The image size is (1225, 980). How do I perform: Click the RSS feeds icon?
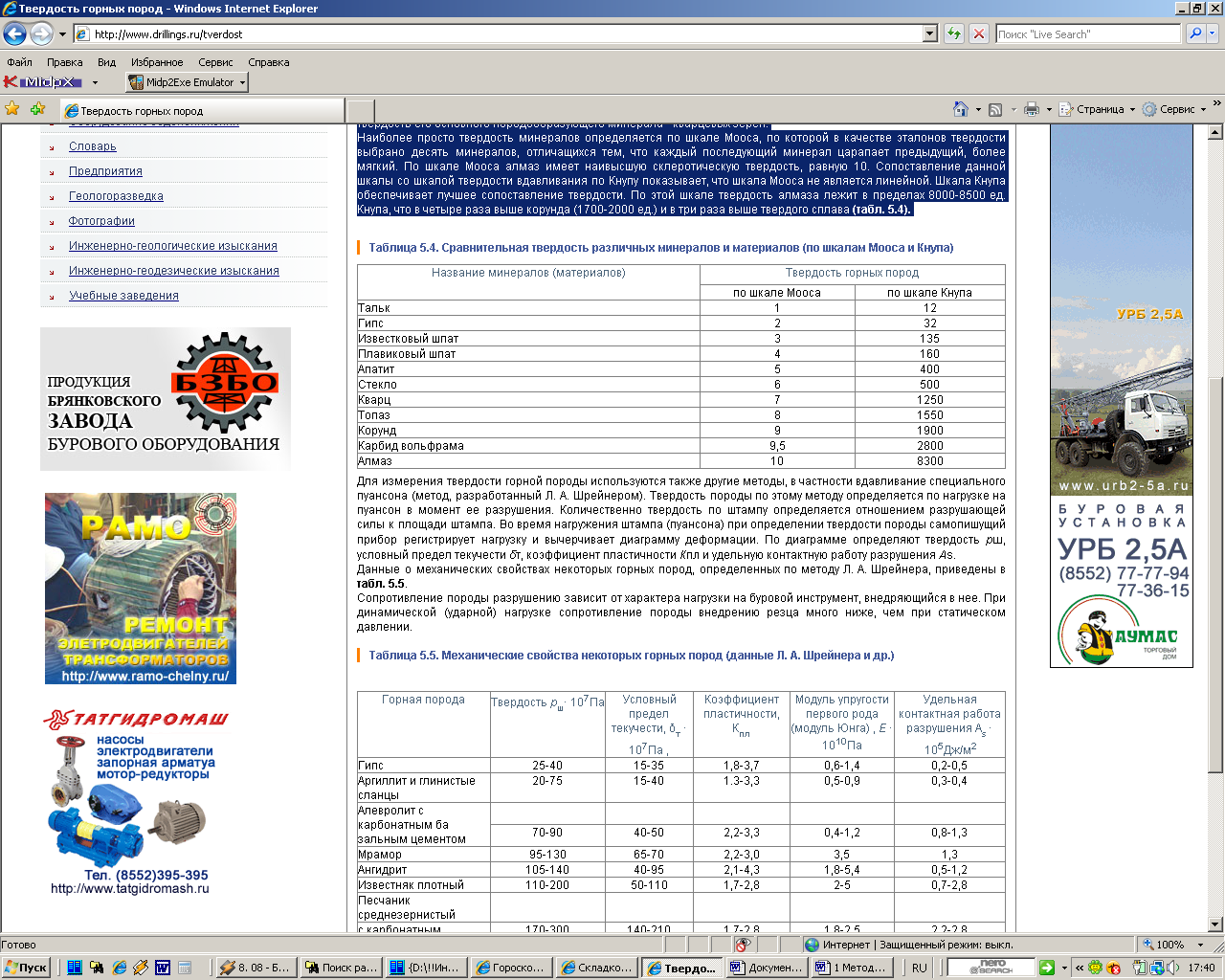pos(995,109)
